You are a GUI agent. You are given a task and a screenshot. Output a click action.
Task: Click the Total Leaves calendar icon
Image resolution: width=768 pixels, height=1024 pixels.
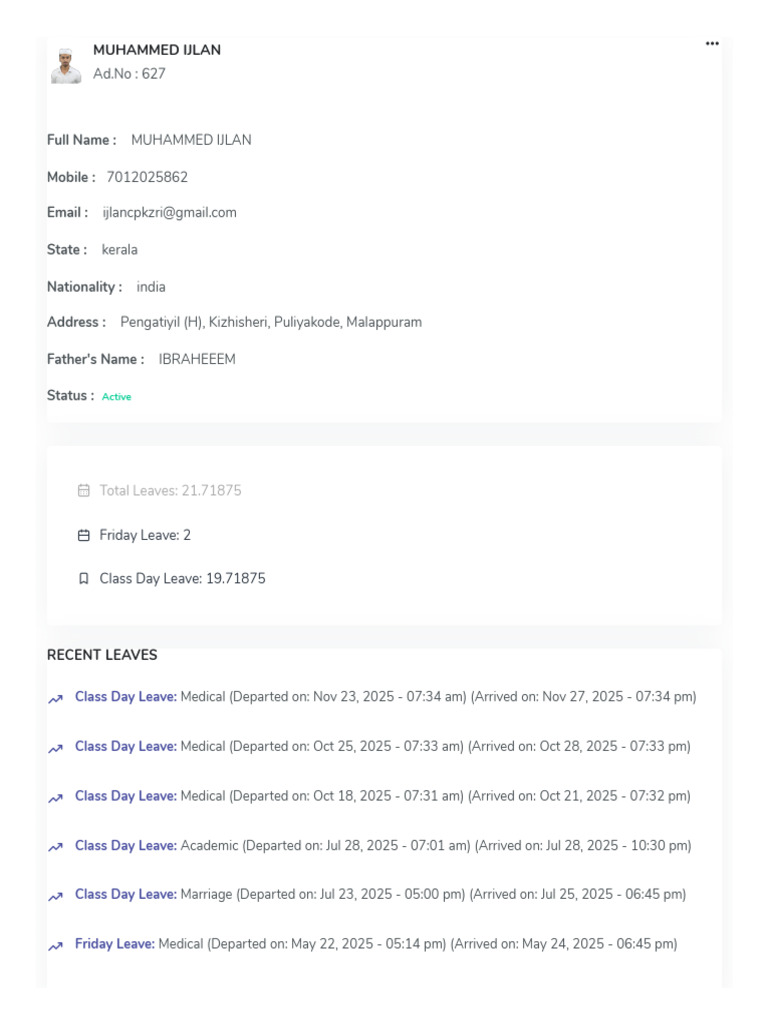click(x=84, y=490)
